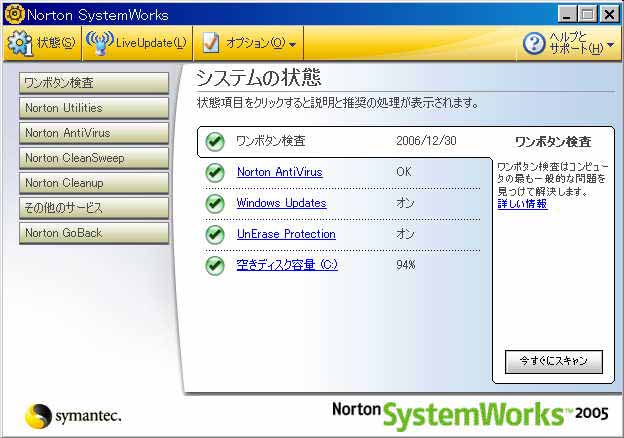This screenshot has width=624, height=438.
Task: Expand the オプション(O) dropdown arrow
Action: [x=292, y=44]
